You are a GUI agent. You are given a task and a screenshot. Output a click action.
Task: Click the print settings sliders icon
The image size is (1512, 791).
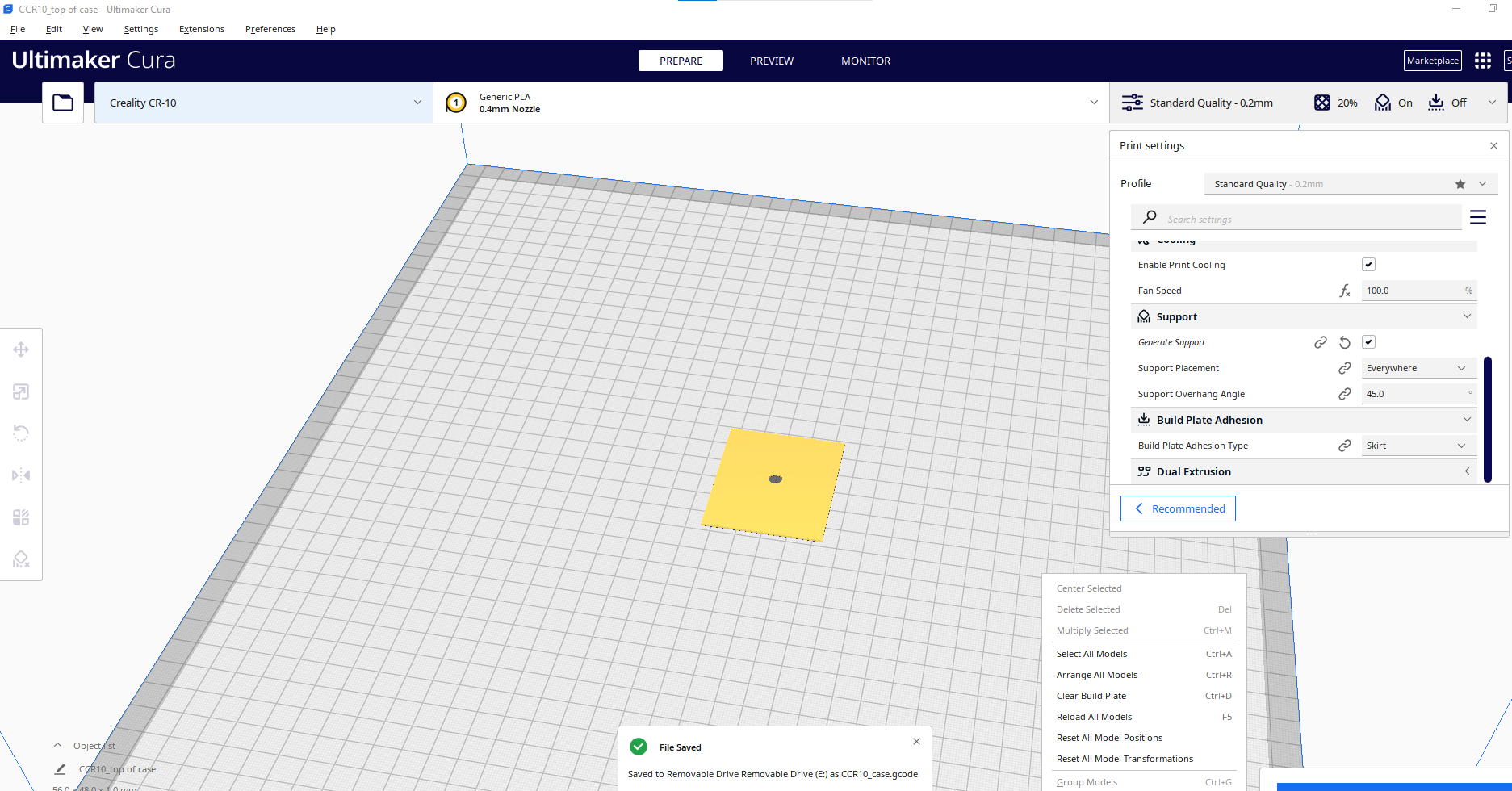[x=1133, y=103]
